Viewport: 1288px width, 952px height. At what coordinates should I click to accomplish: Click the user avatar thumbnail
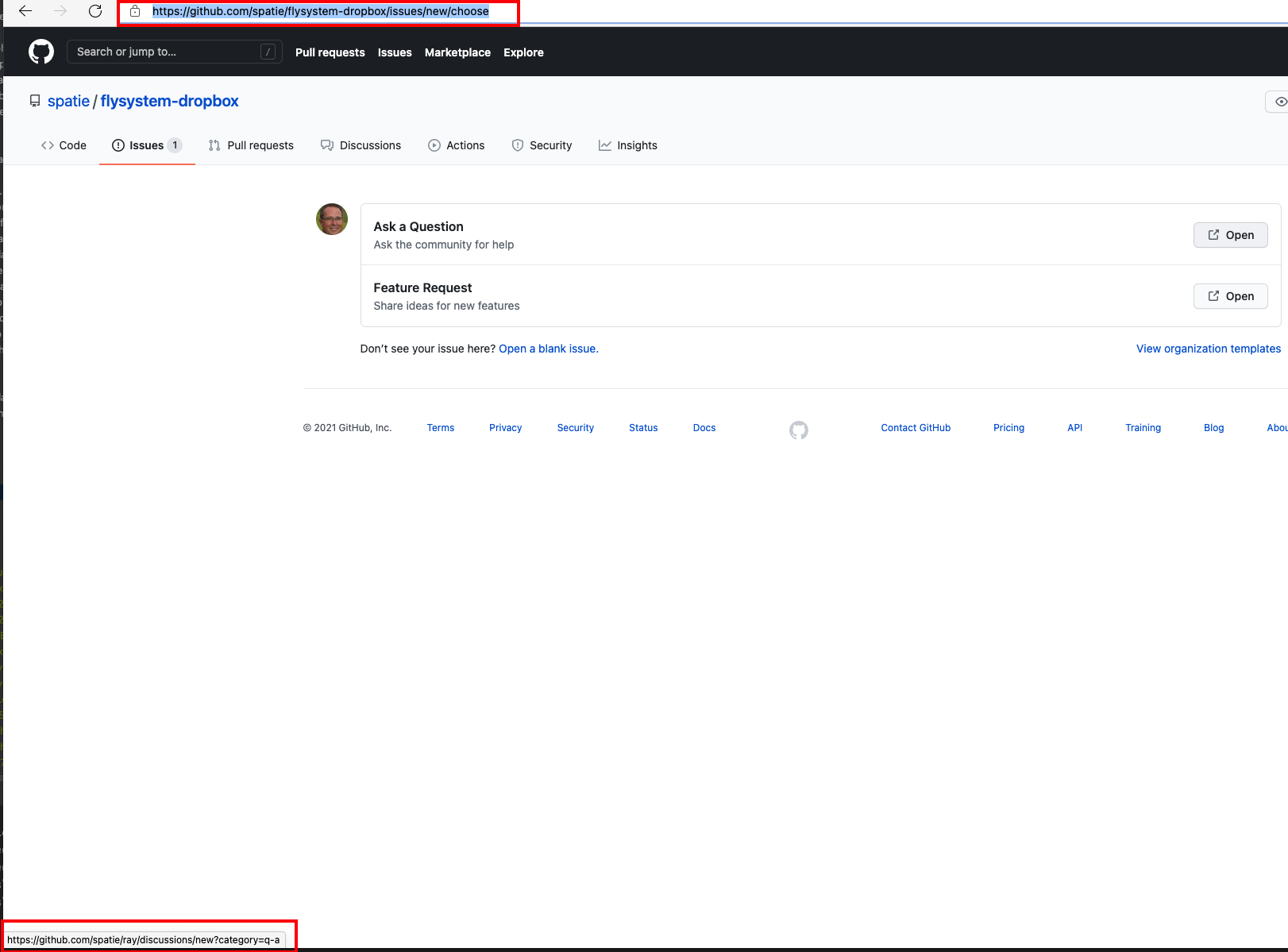click(332, 219)
